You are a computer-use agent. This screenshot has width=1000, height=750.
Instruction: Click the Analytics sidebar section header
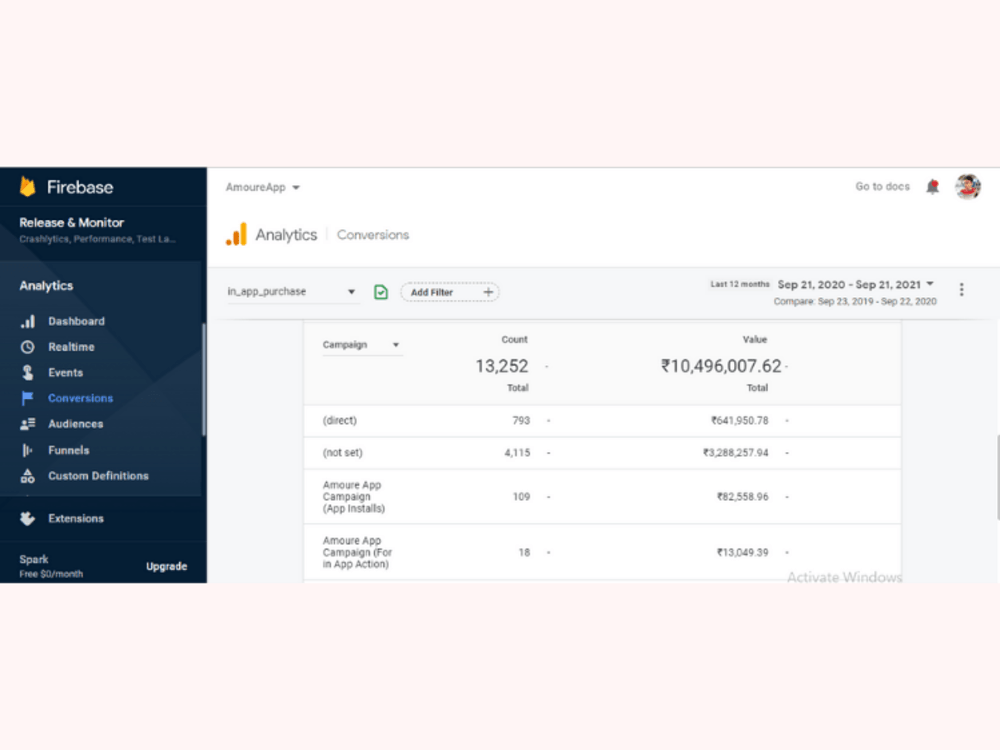(46, 286)
